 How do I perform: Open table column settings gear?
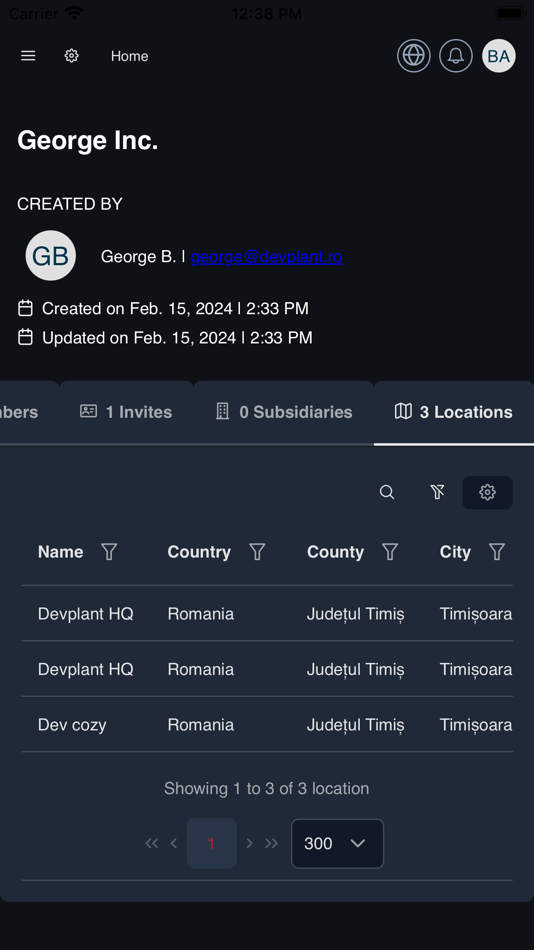tap(487, 492)
